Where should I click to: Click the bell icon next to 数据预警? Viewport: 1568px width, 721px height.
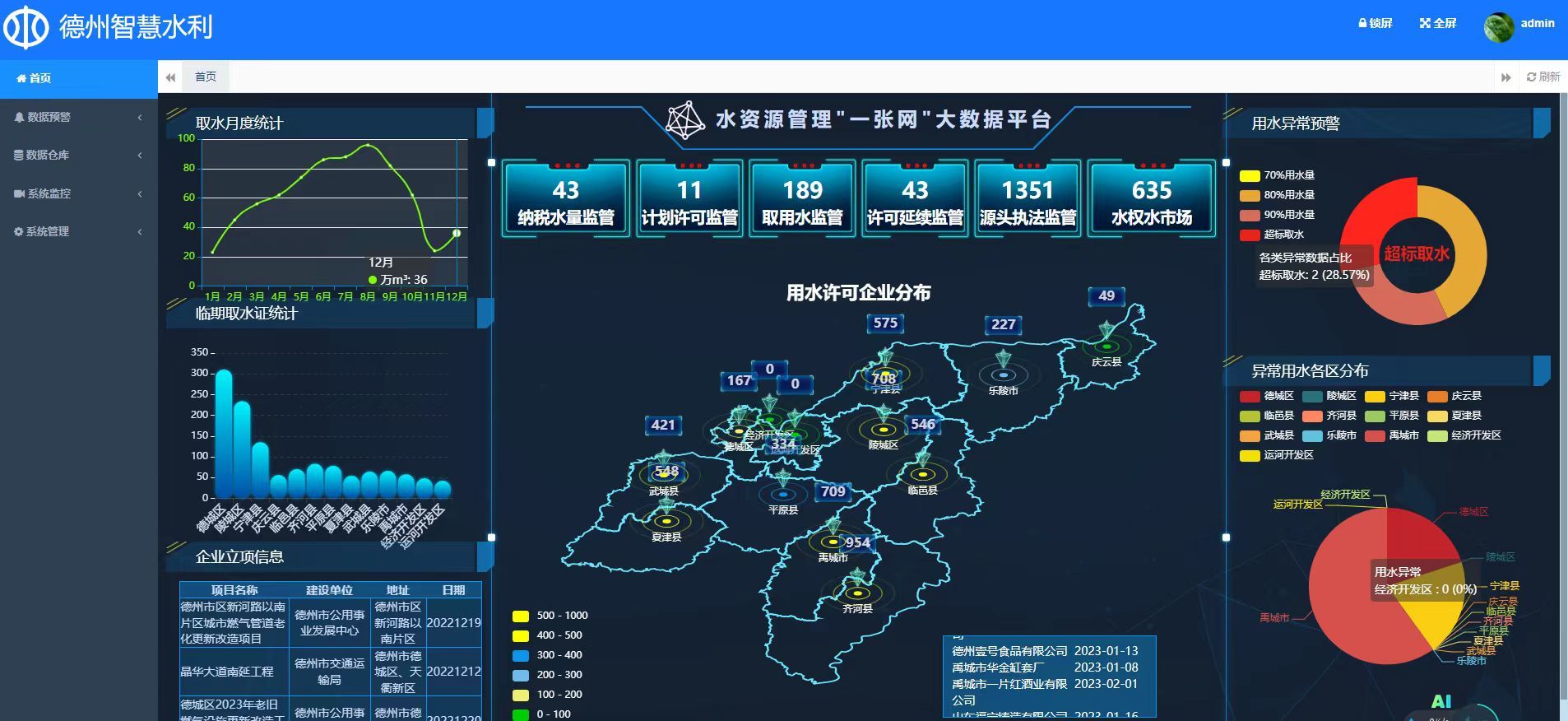click(x=19, y=117)
